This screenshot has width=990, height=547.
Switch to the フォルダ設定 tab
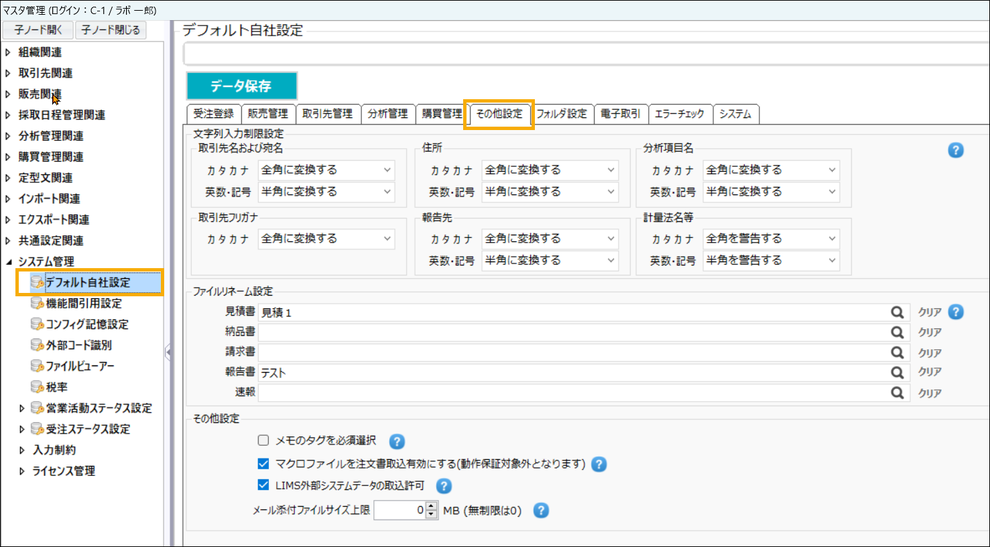561,114
